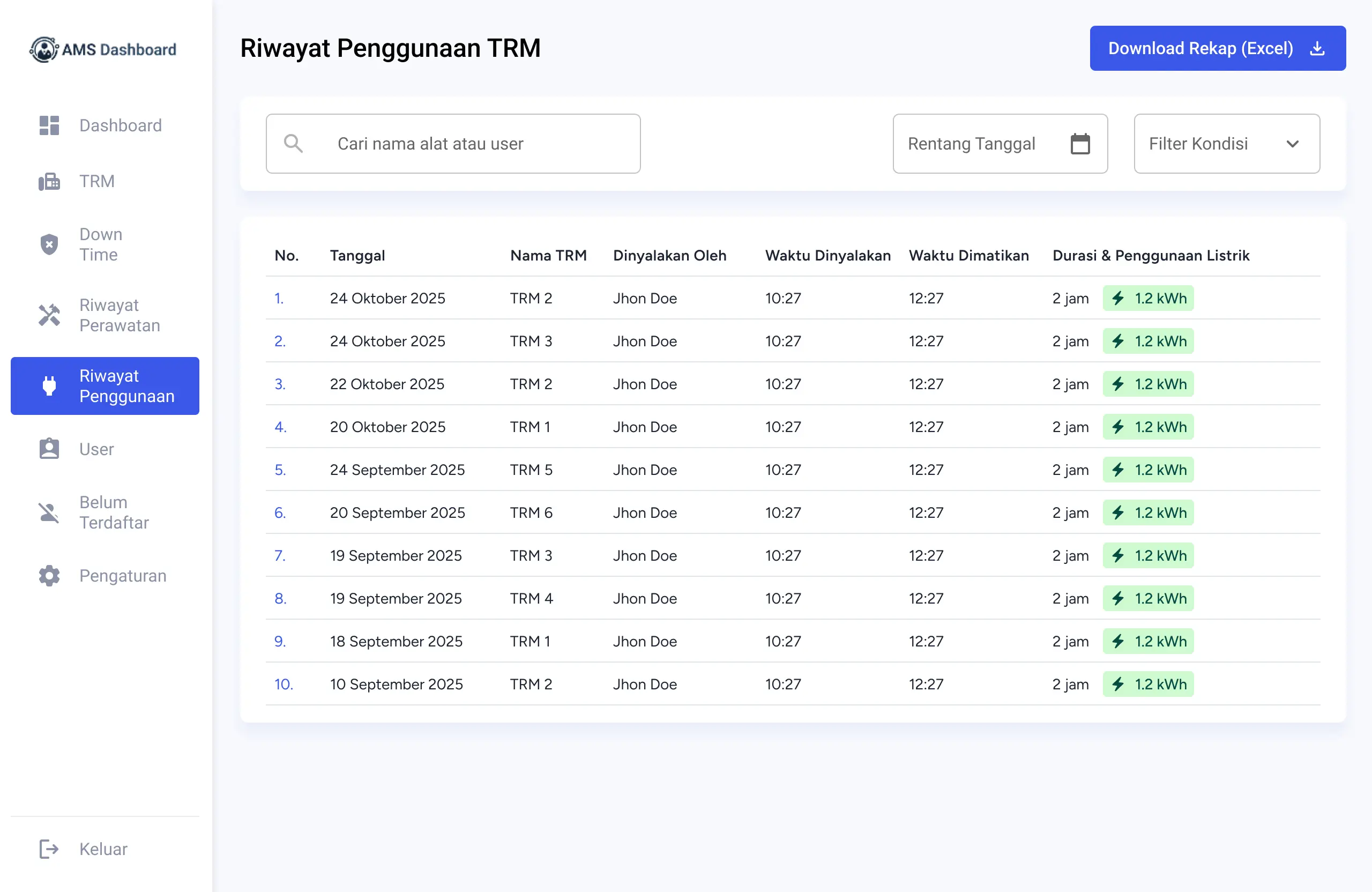Click the Riwayat Penggunaan plug icon
Image resolution: width=1372 pixels, height=892 pixels.
tap(49, 386)
